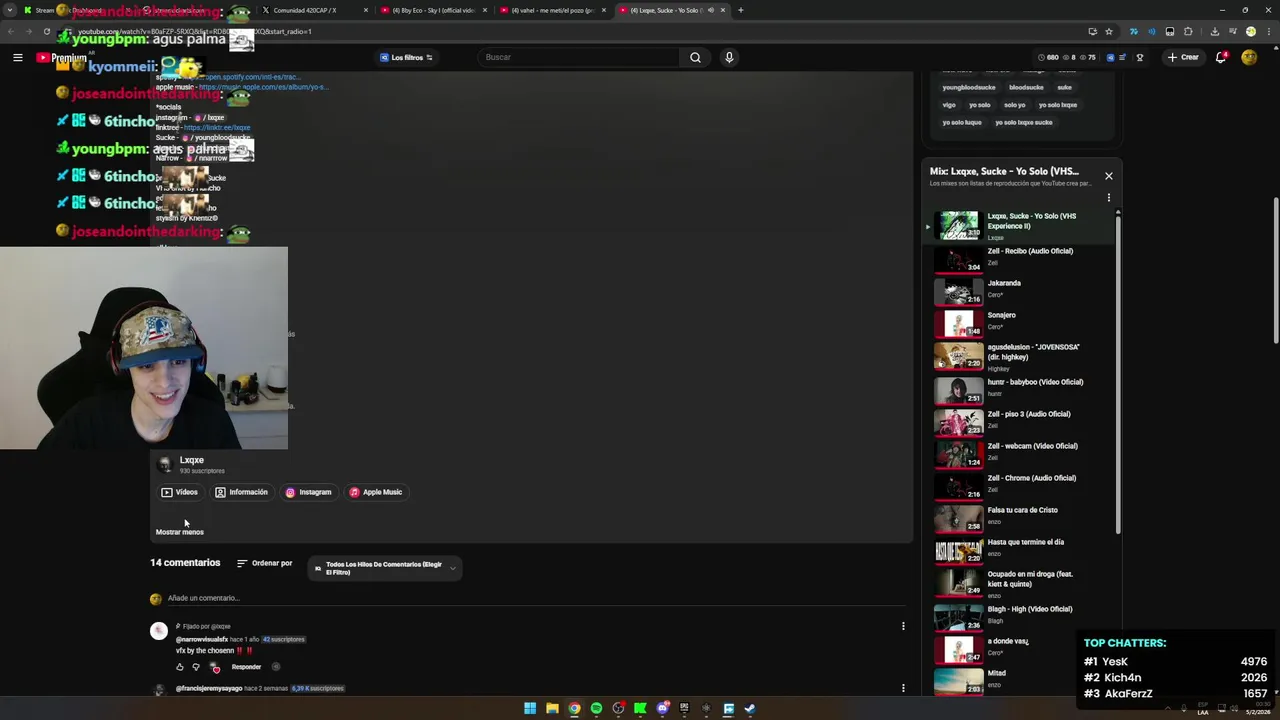Select the 'youngbloodsucke' tag chip
Viewport: 1280px width, 720px height.
(x=968, y=87)
